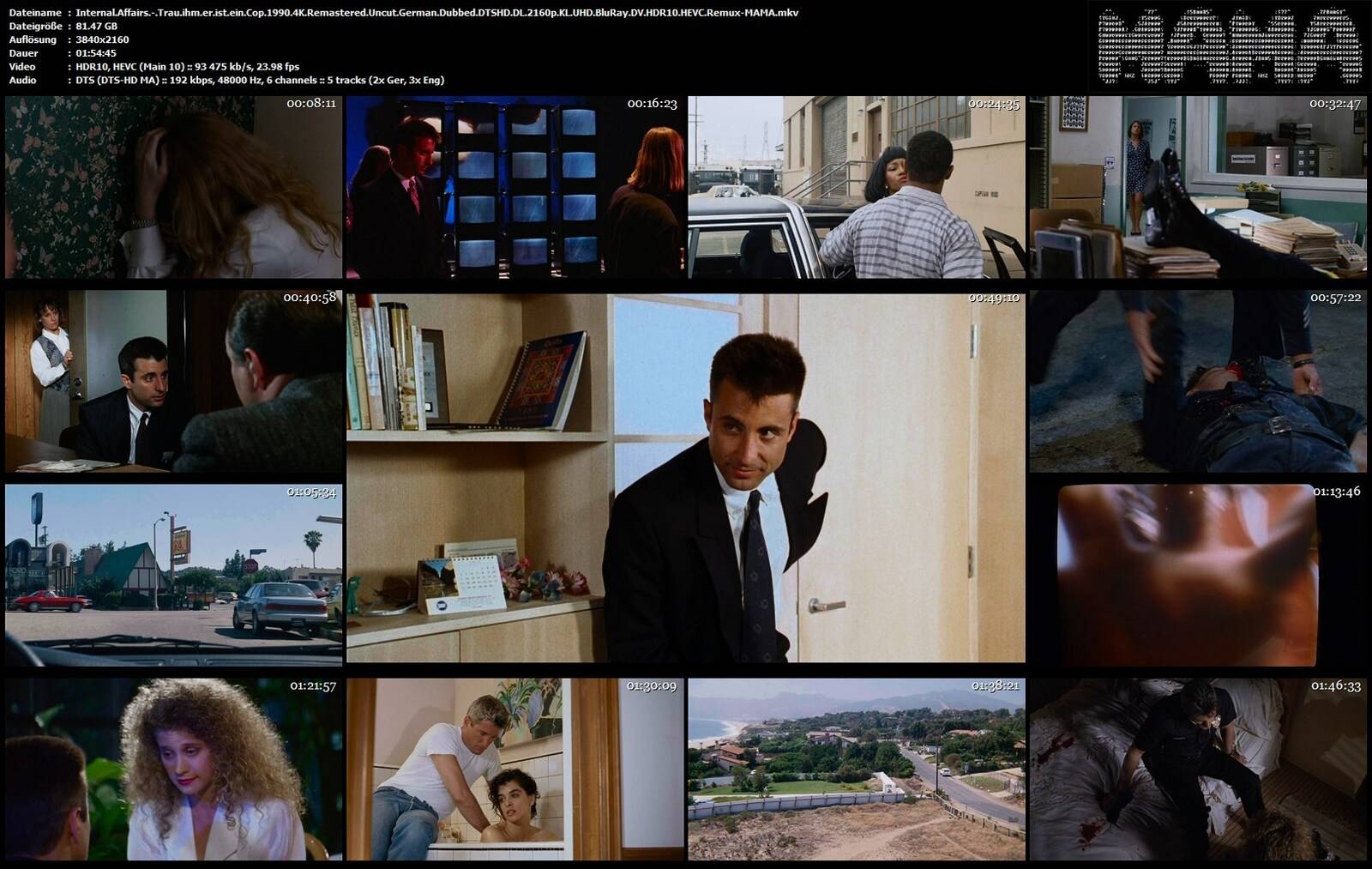Select the thumbnail at 01:13:46
This screenshot has height=869, width=1372.
pyautogui.click(x=1198, y=575)
